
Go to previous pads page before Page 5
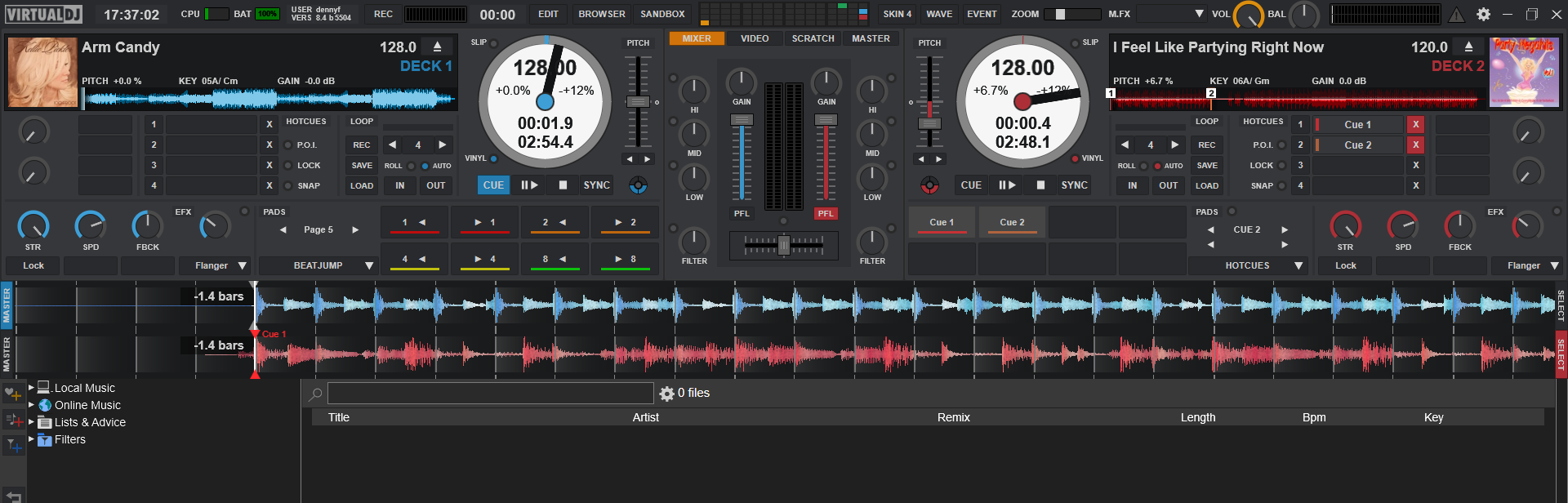pos(283,230)
